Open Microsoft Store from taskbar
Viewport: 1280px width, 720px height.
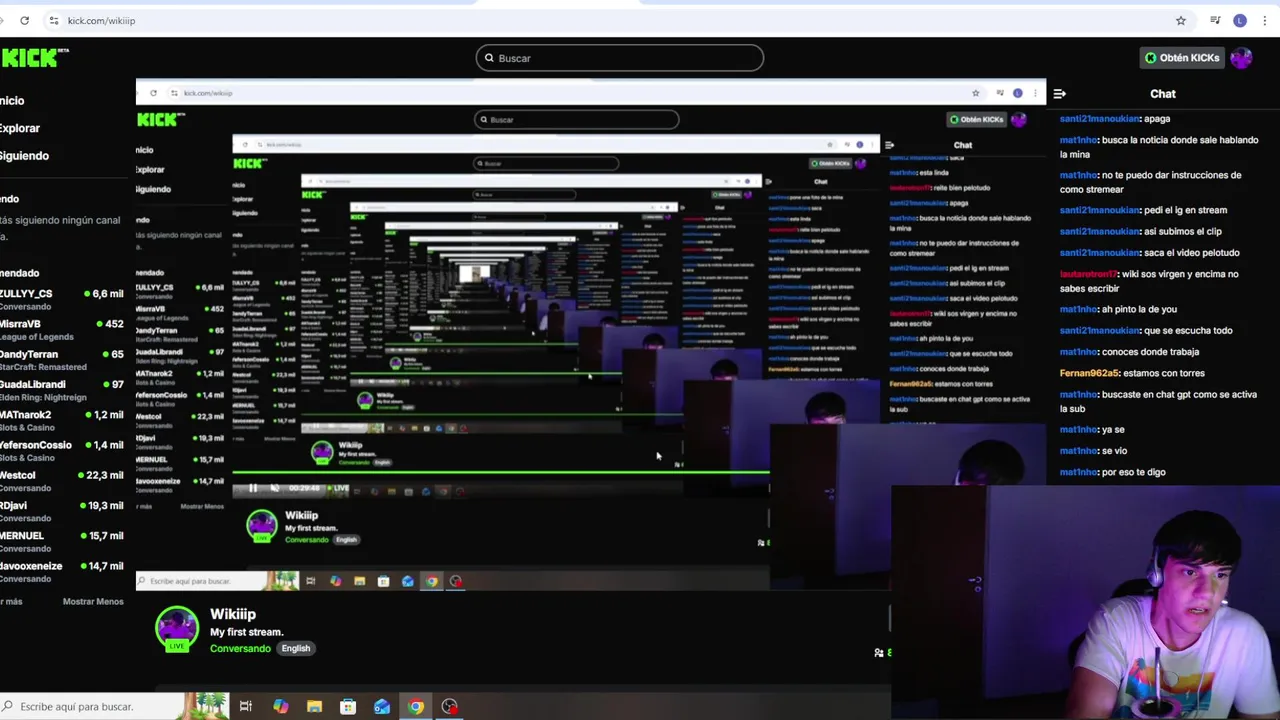(x=348, y=707)
